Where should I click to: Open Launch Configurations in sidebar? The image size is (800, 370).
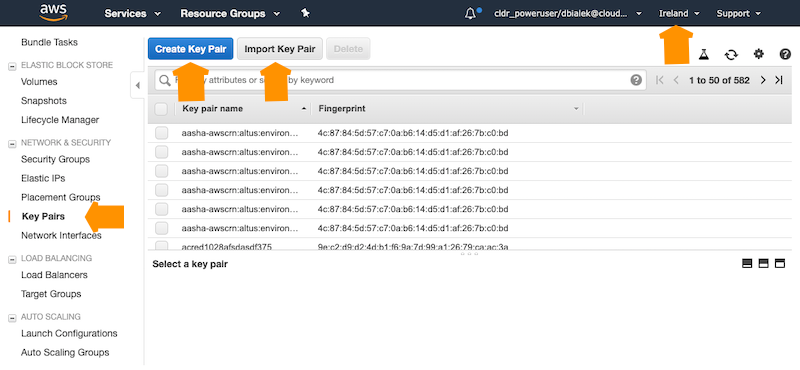[x=69, y=334]
